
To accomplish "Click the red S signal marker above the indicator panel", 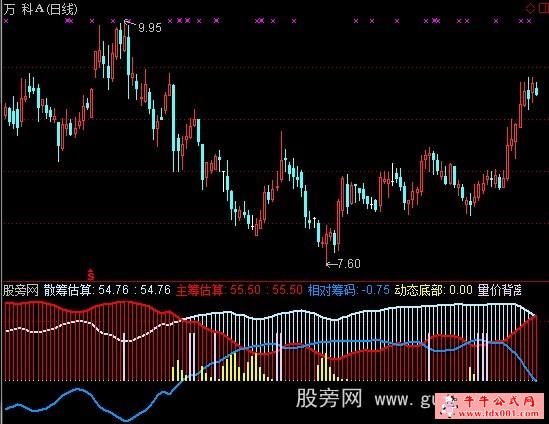I will (x=91, y=275).
